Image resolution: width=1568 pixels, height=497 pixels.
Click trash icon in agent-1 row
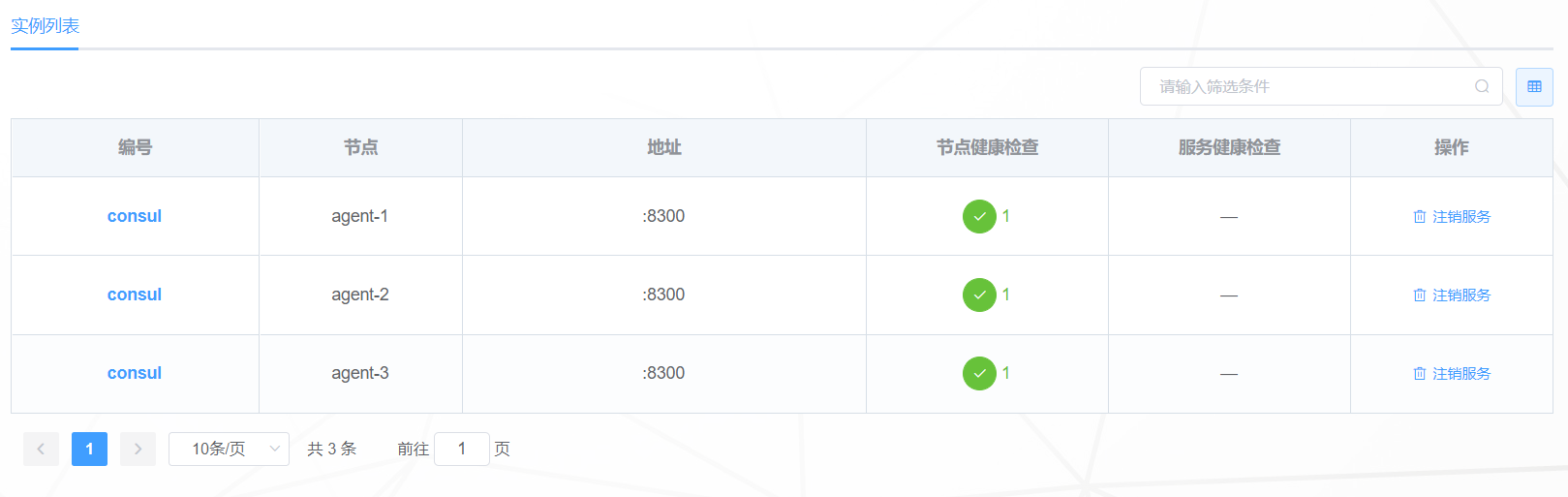tap(1420, 217)
